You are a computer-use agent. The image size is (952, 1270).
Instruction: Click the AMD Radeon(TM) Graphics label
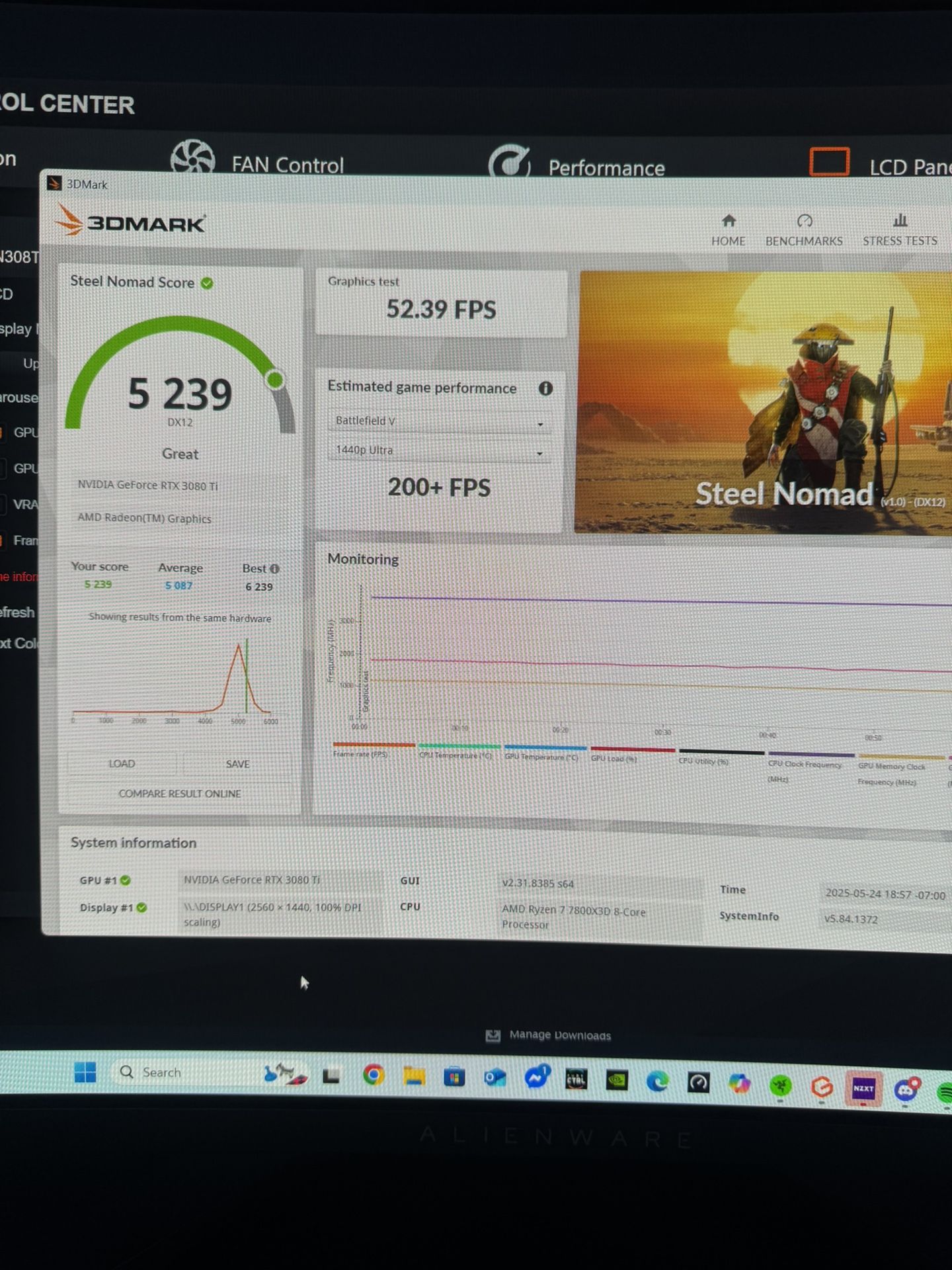tap(144, 518)
